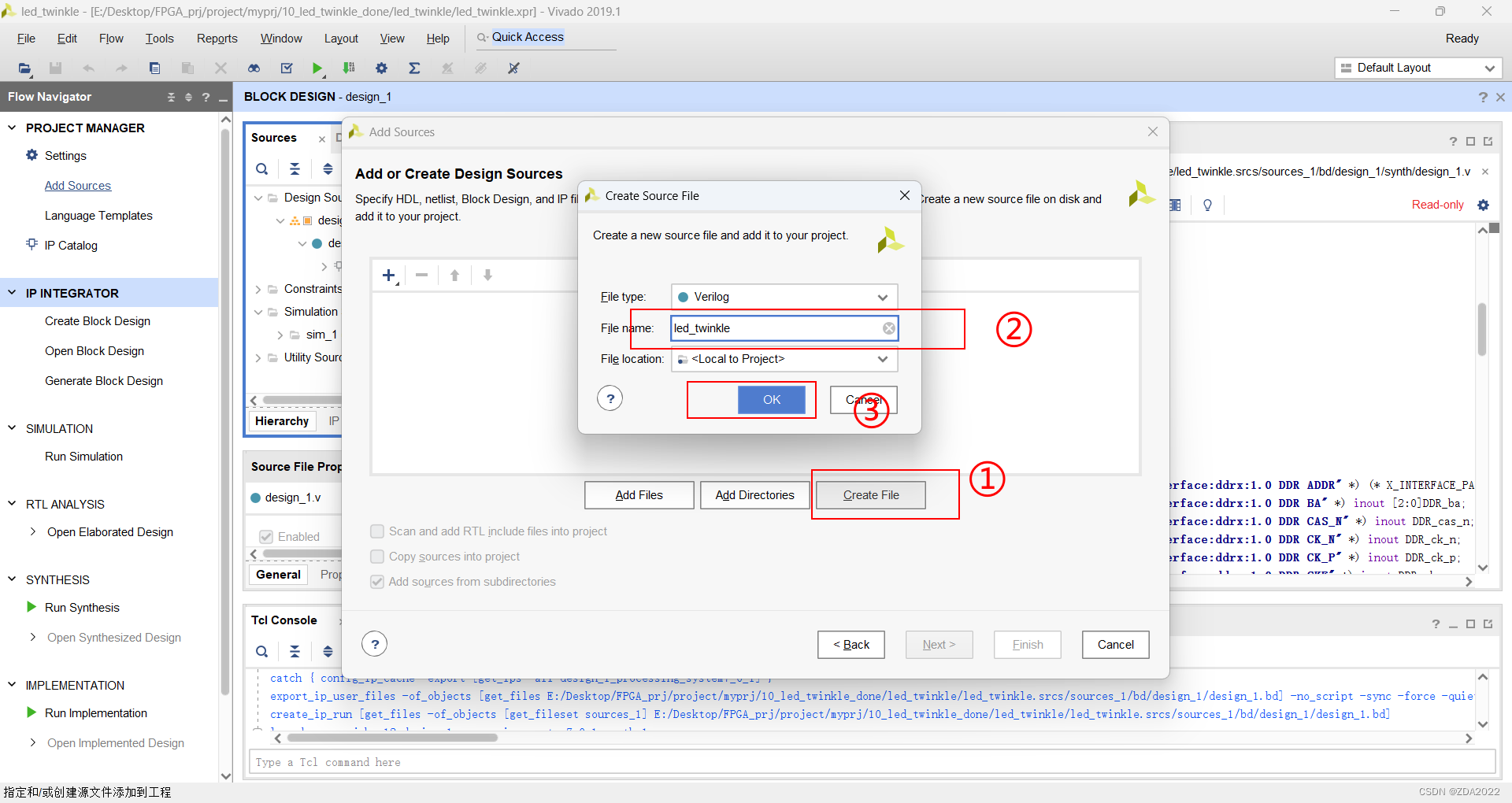Screen dimensions: 1512x803
Task: Click the code editor vertical scrollbar
Action: (1483, 329)
